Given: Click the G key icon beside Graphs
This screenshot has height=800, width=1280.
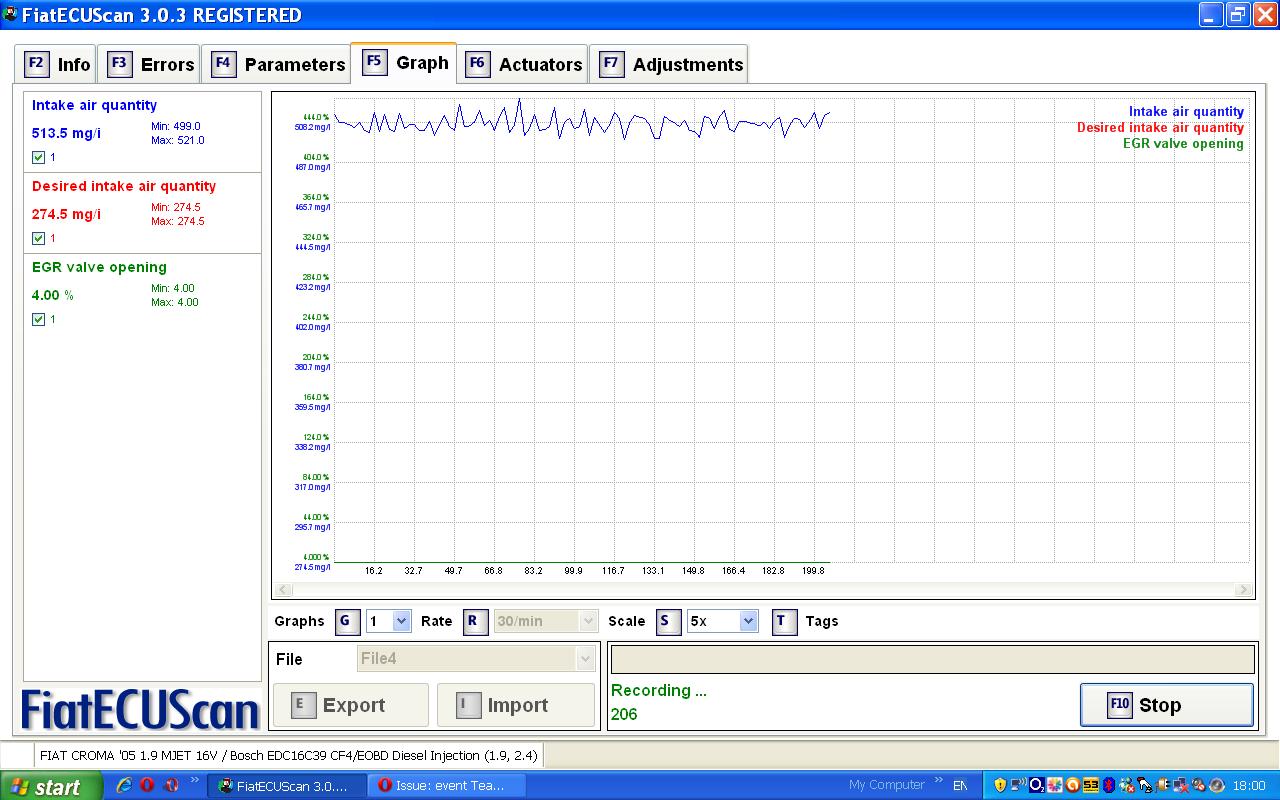Looking at the screenshot, I should pyautogui.click(x=346, y=621).
